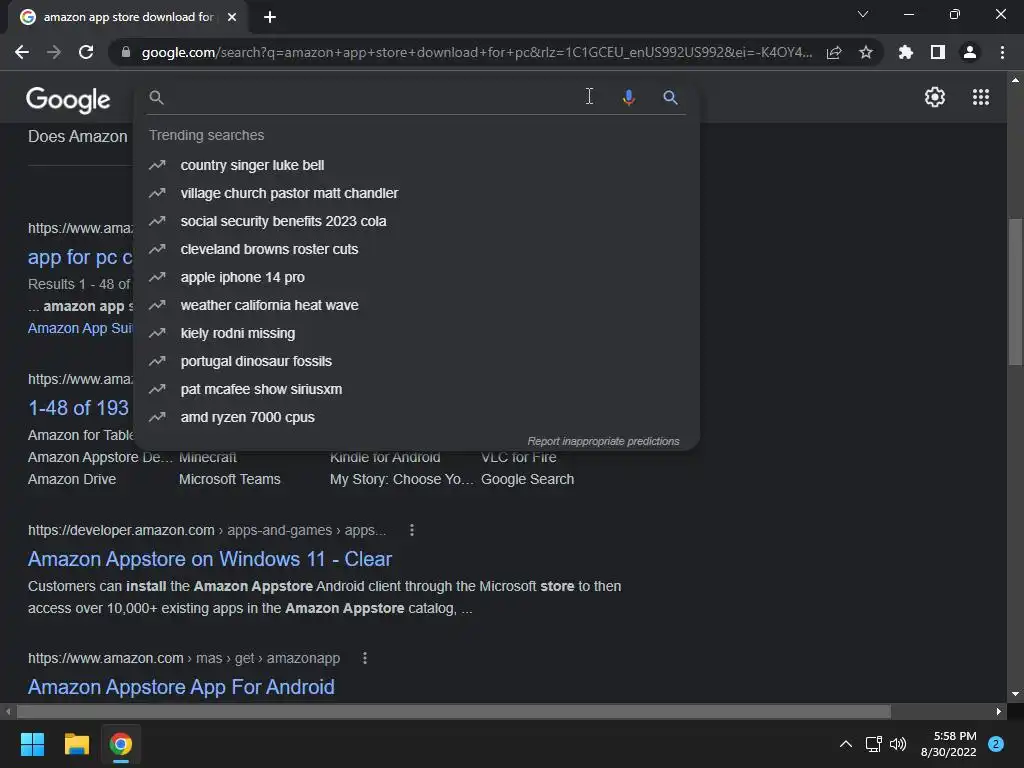1024x768 pixels.
Task: Select suggestion country singer luke bell
Action: point(417,165)
